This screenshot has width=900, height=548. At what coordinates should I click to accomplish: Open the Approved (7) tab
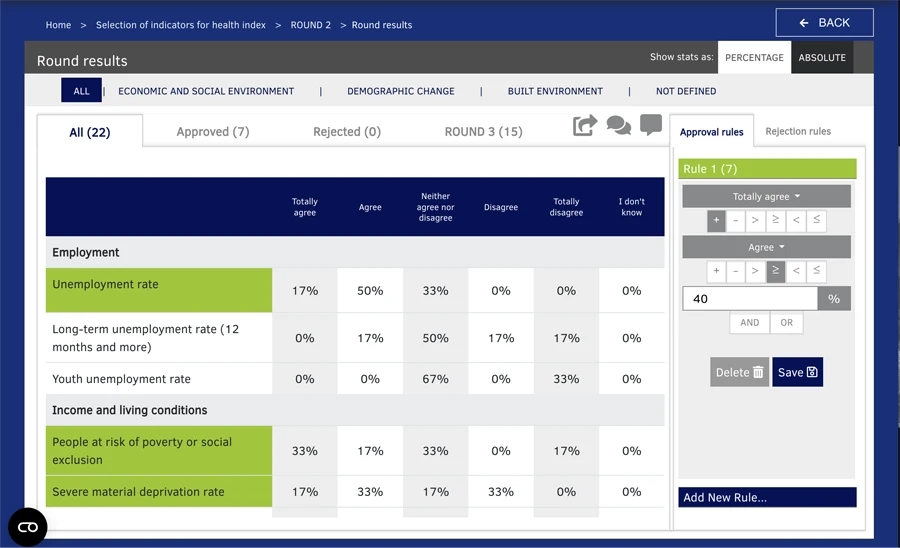[x=213, y=131]
